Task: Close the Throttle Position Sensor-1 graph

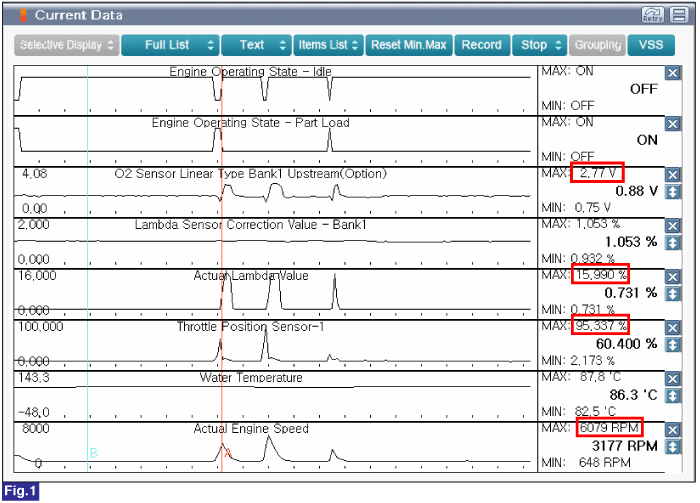Action: pos(673,328)
